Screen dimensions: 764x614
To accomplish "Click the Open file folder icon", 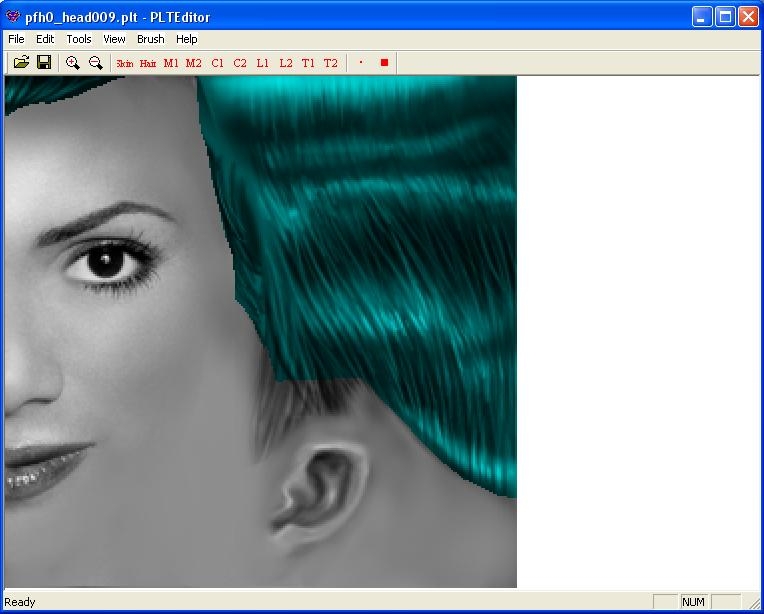I will coord(21,63).
